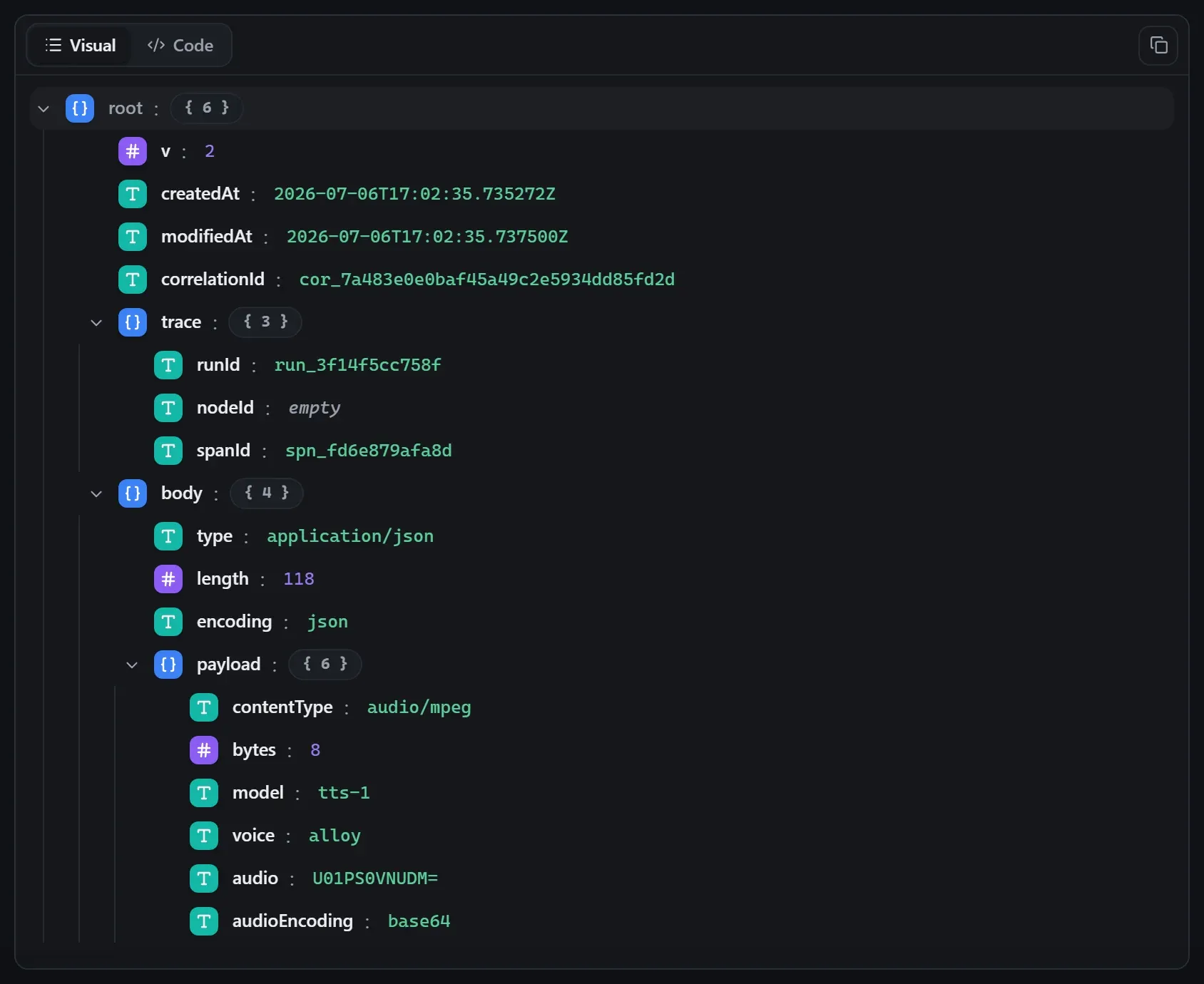Viewport: 1204px width, 984px height.
Task: Click the number type icon beside v
Action: tap(133, 151)
